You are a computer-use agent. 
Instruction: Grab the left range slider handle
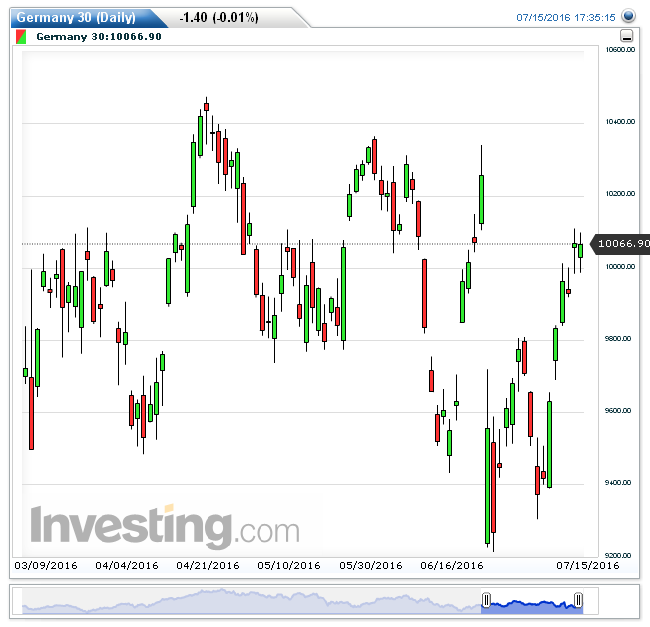tap(486, 600)
